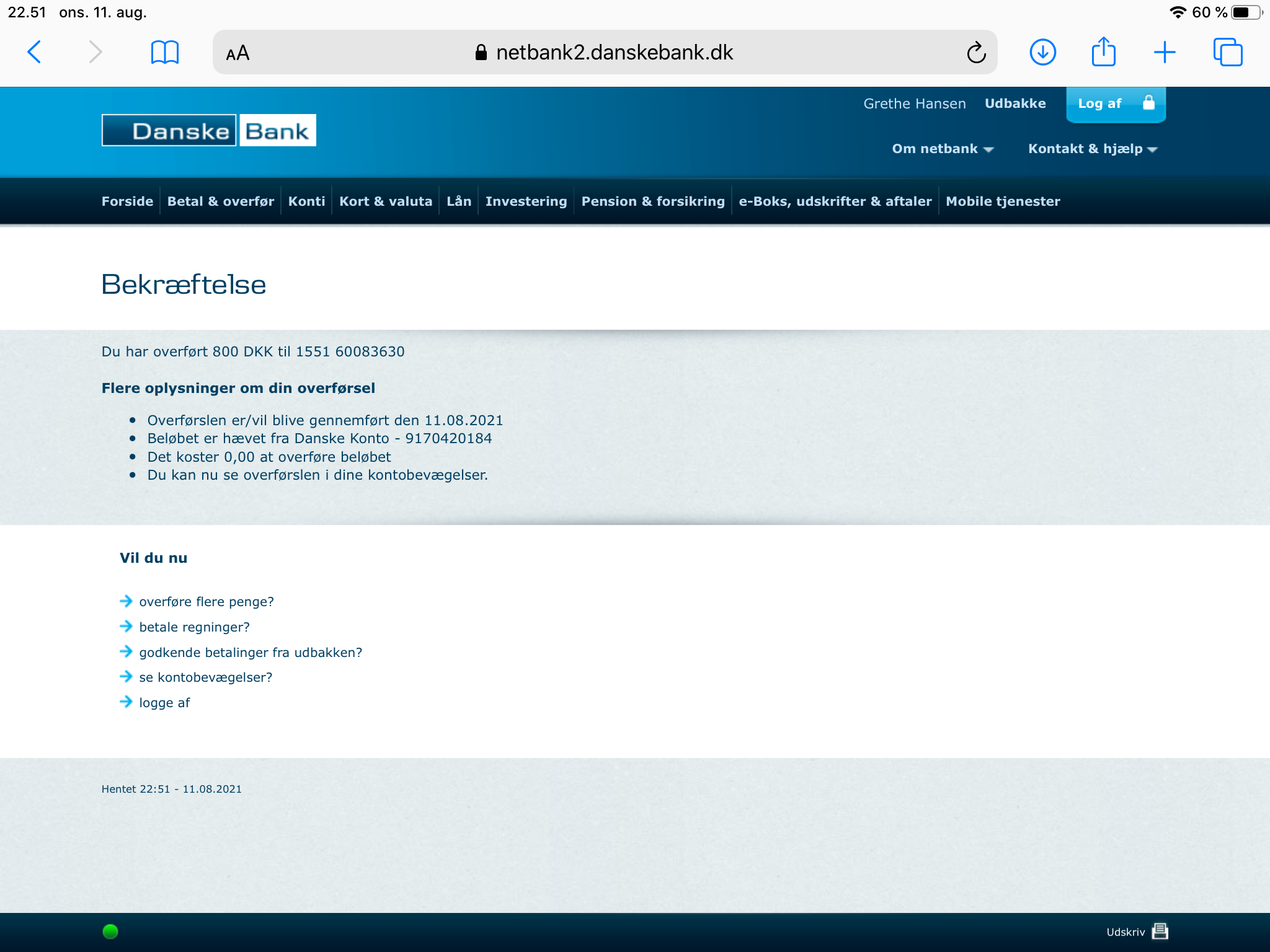Open the Safari bookmarks book icon
The width and height of the screenshot is (1270, 952).
coord(165,52)
